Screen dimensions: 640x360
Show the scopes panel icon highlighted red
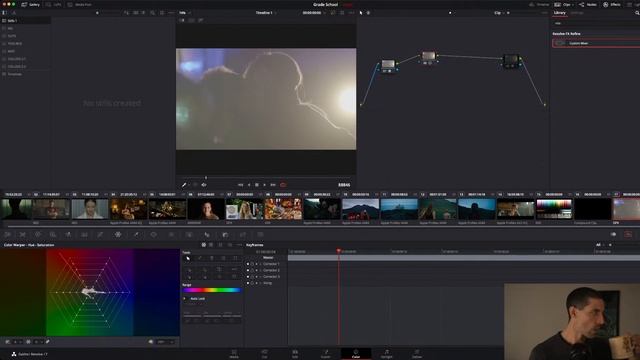point(628,234)
